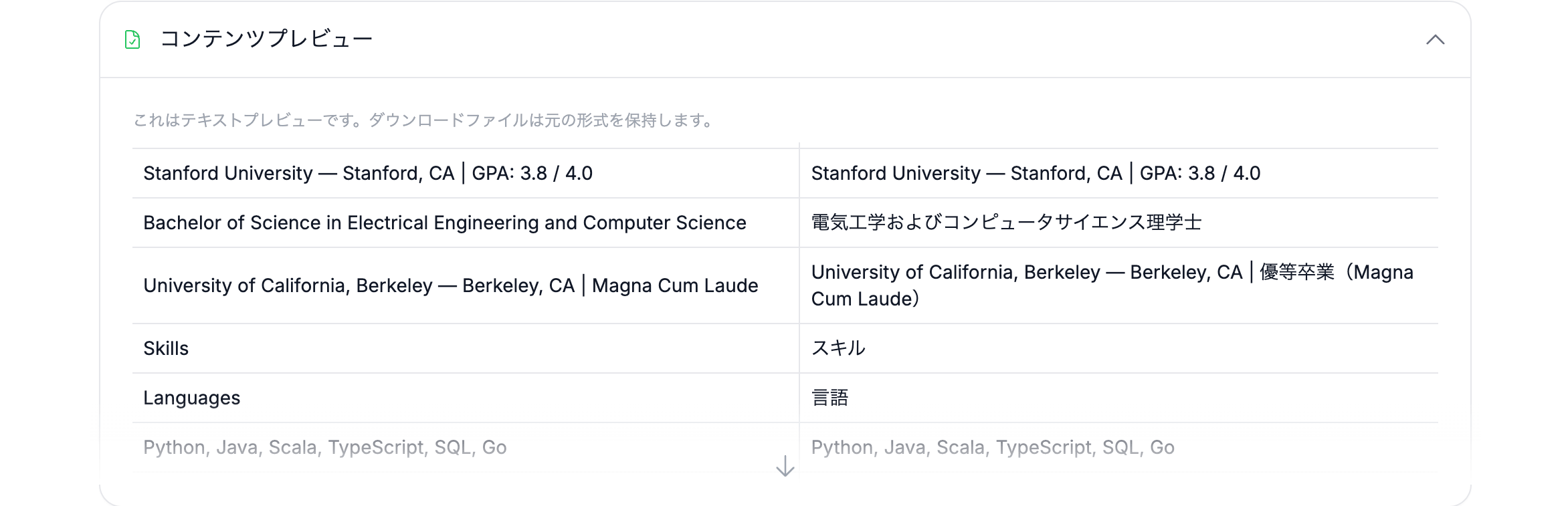Select translated cell with 優等卒業
Screen dimensions: 1568x506
[1118, 285]
